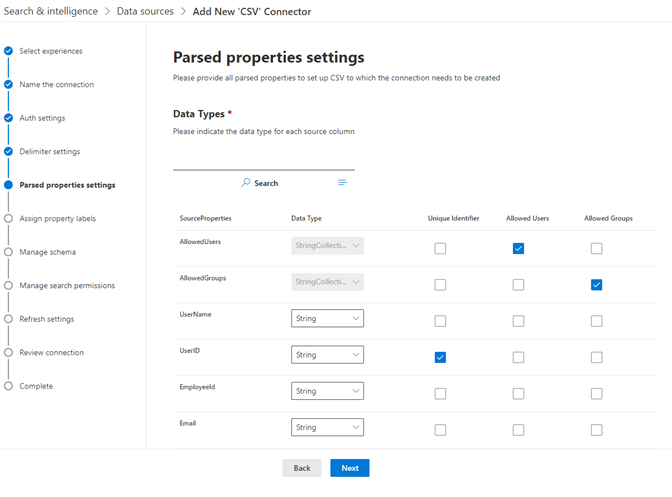672x497 pixels.
Task: Open the UserName data type dropdown
Action: pos(327,319)
